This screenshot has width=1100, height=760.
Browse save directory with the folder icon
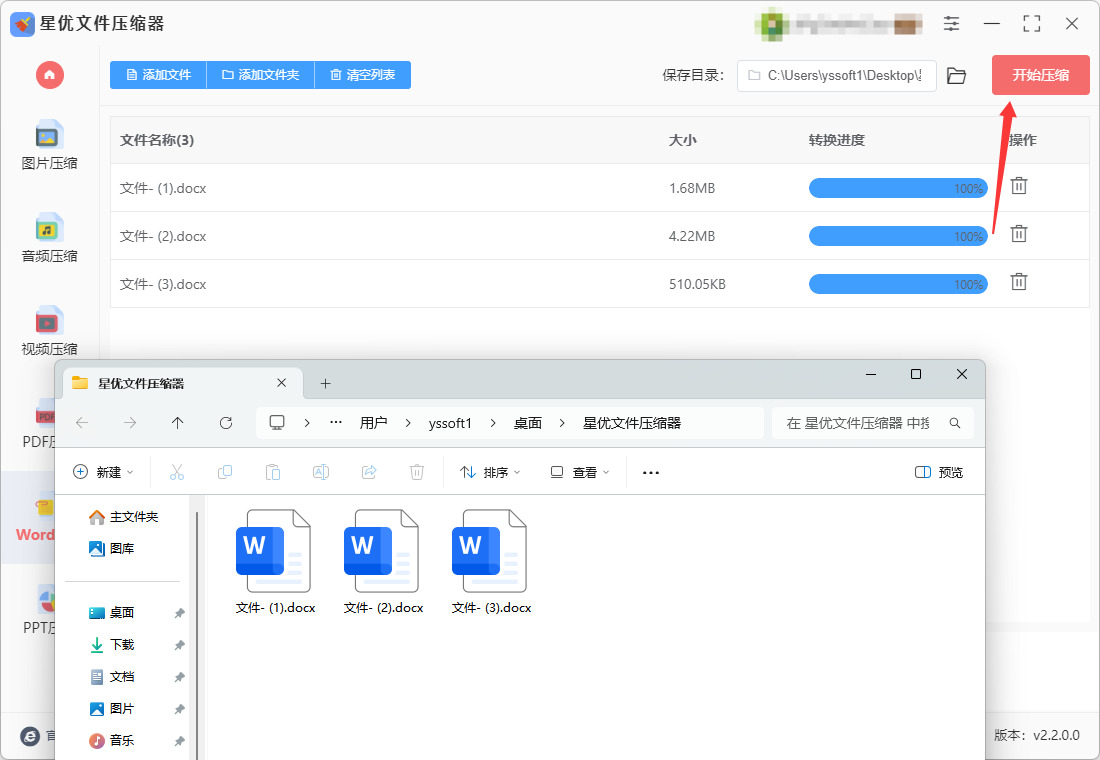pyautogui.click(x=956, y=75)
